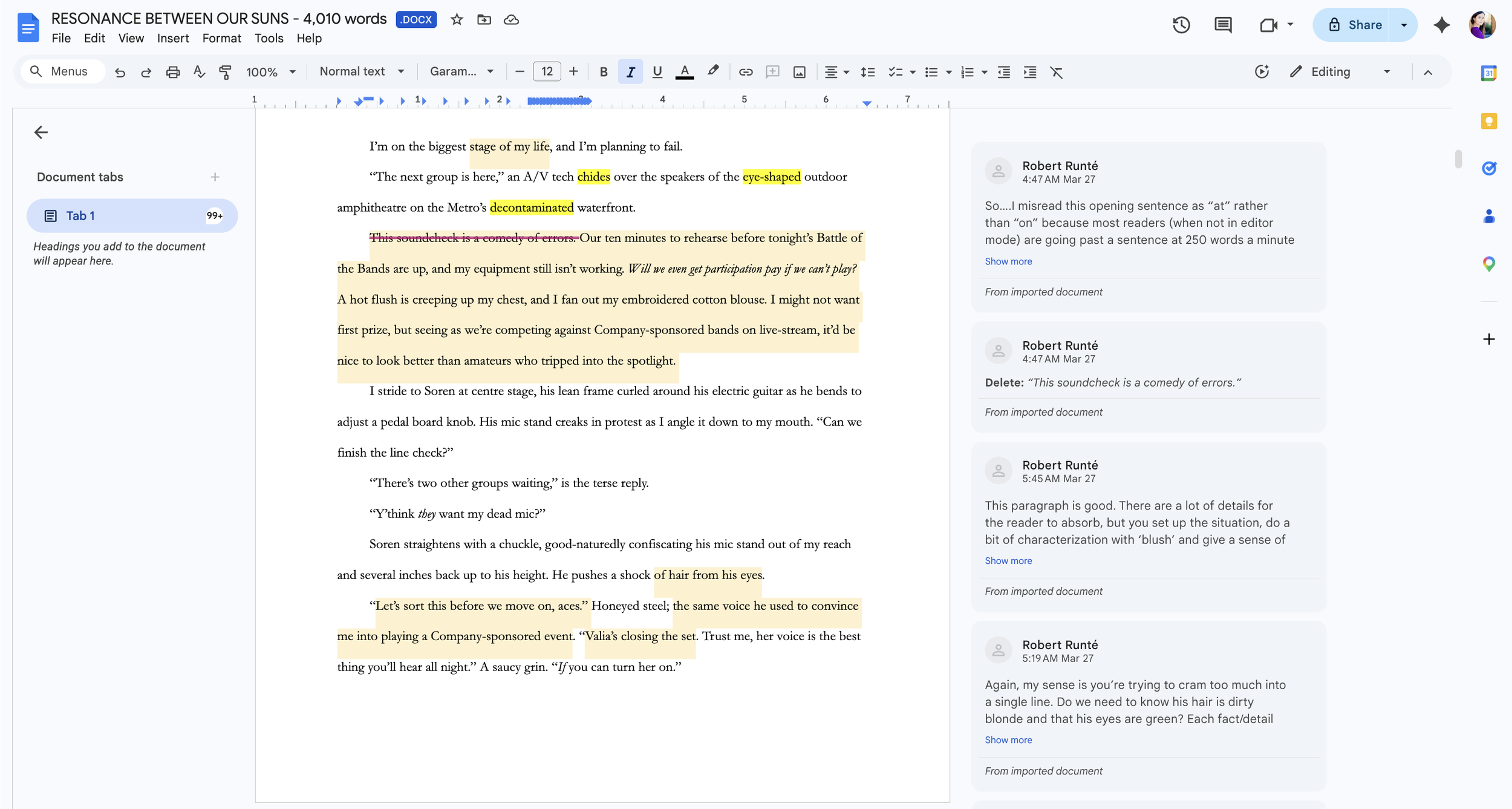Open the Normal text style dropdown
The width and height of the screenshot is (1512, 809).
click(362, 71)
